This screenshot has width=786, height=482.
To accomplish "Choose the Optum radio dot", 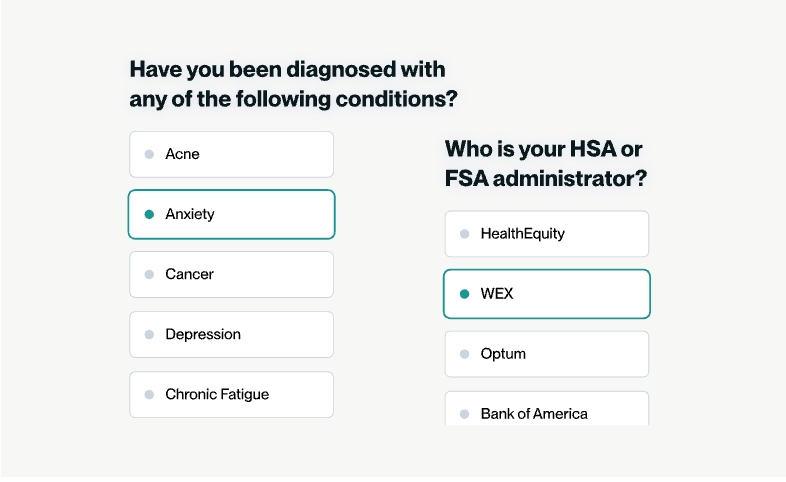I will 464,354.
